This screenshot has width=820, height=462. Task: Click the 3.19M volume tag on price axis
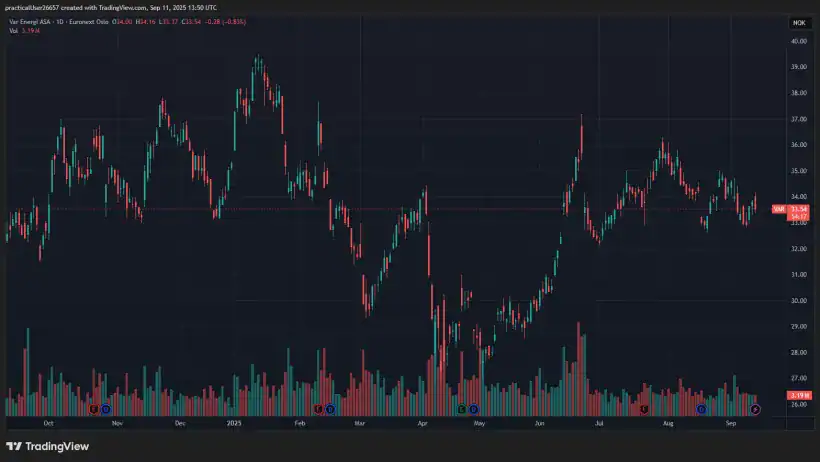coord(797,396)
